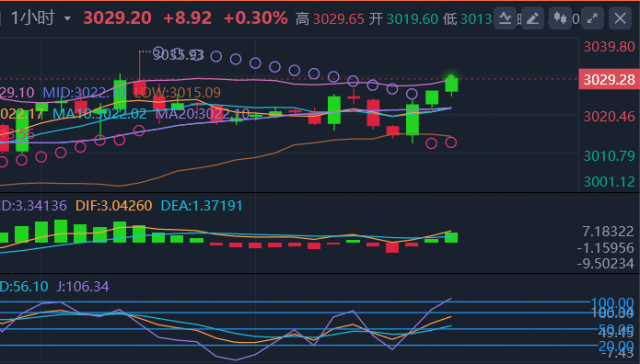Open the 1小时 timeframe dropdown arrow
Screen dimensions: 640x364
tap(68, 19)
